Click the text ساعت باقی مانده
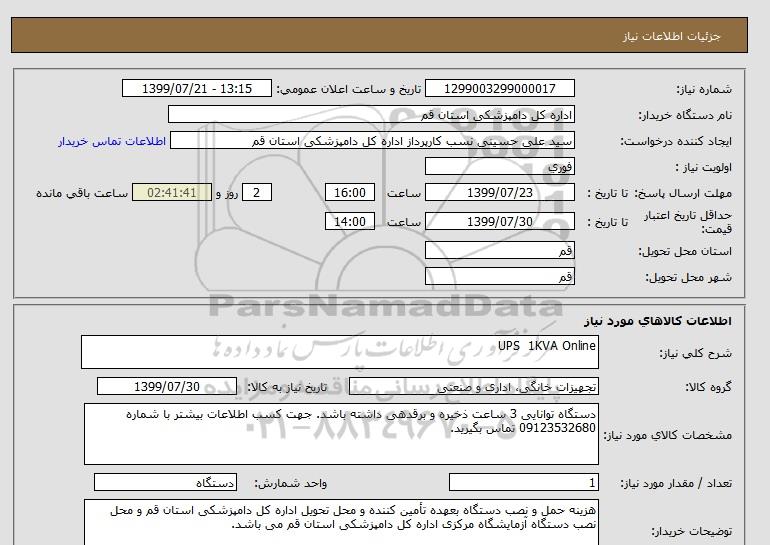Image resolution: width=770 pixels, height=545 pixels. pos(82,193)
